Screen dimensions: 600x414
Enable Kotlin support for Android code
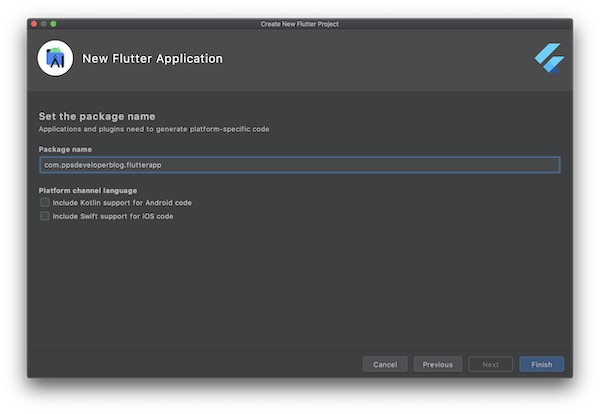tap(45, 202)
